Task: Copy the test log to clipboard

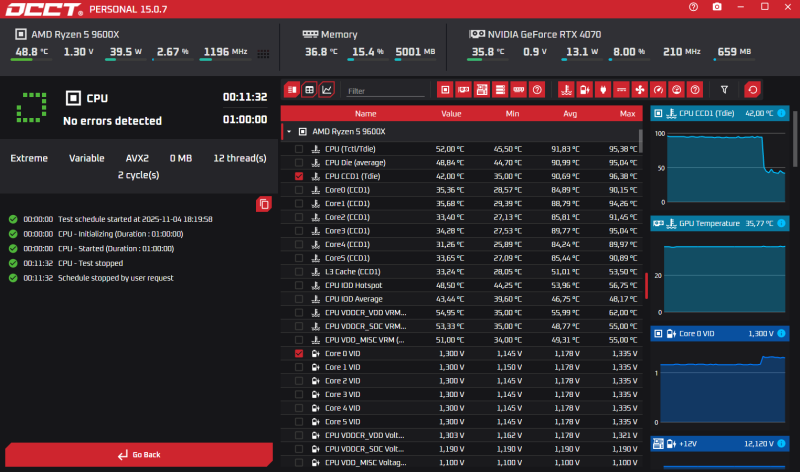Action: pos(264,204)
